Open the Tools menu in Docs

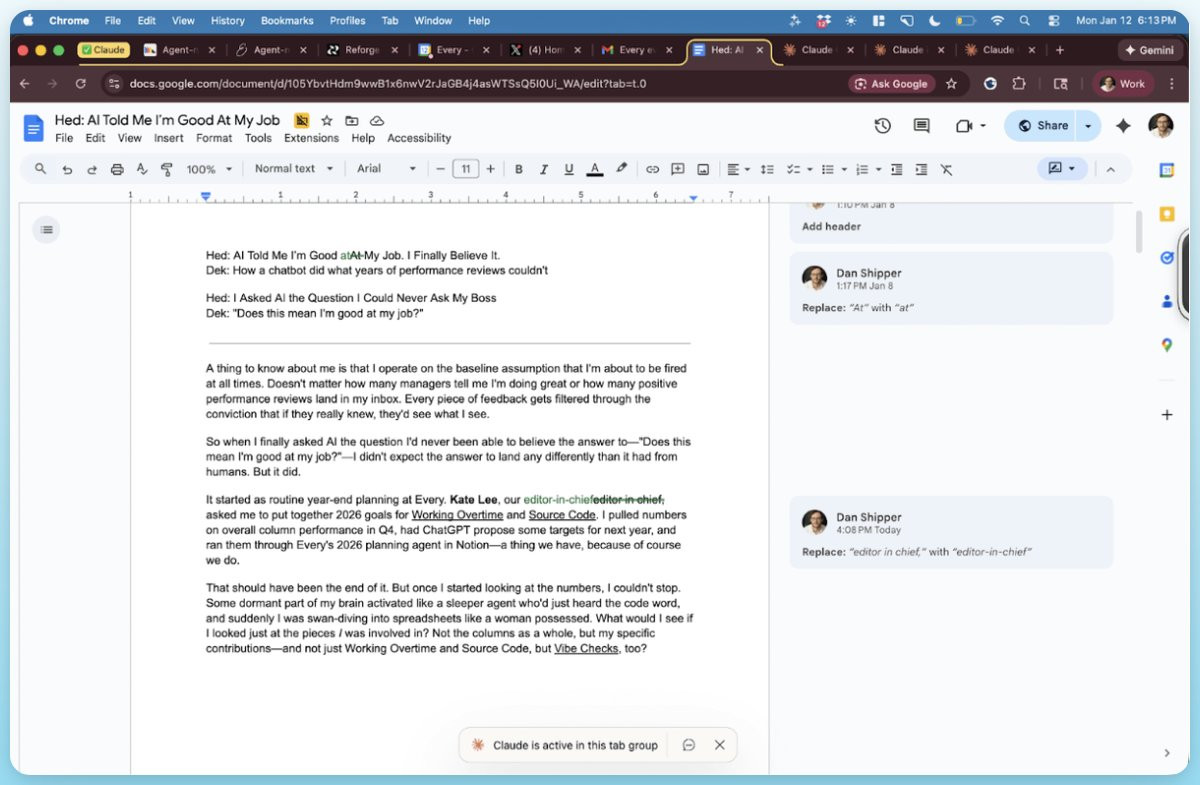[258, 138]
